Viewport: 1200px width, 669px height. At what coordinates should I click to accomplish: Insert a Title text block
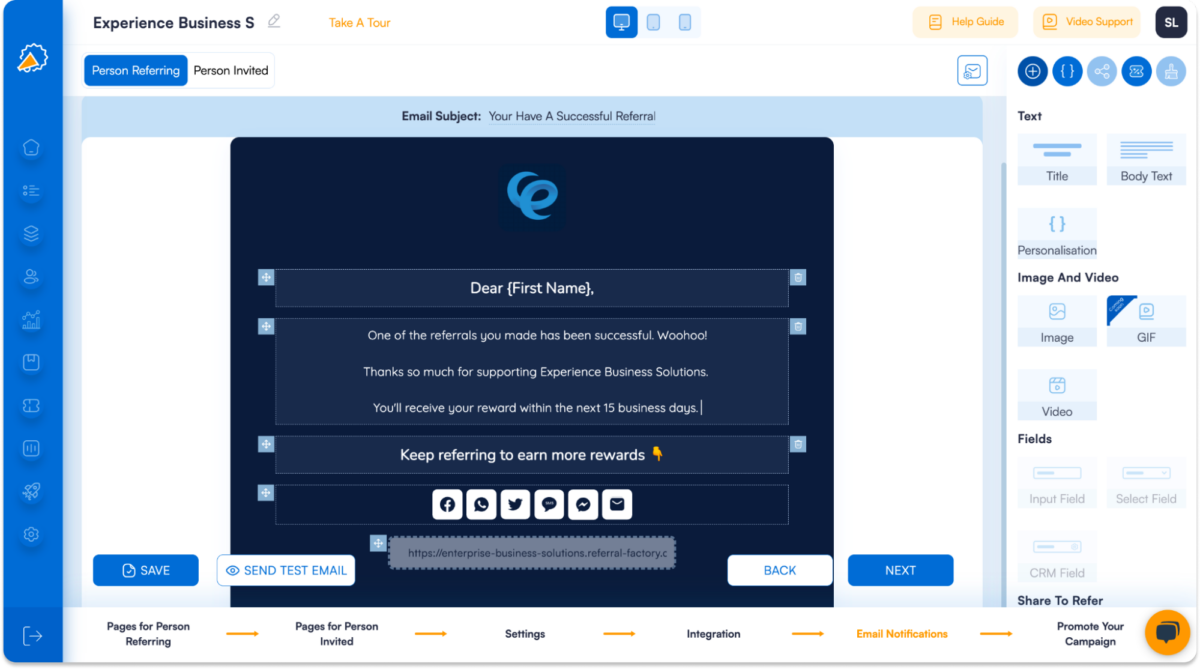(1056, 159)
